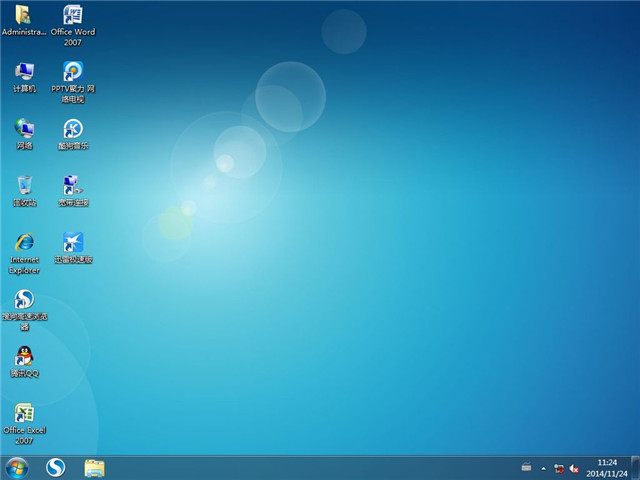Open Windows Explorer from the taskbar
Viewport: 640px width, 480px height.
(94, 468)
